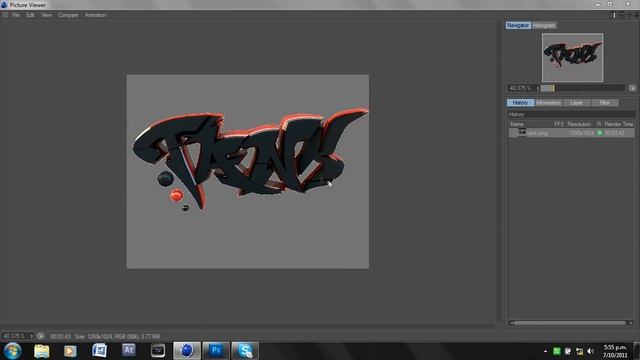The width and height of the screenshot is (640, 360).
Task: Show hidden system tray icons
Action: pos(545,351)
